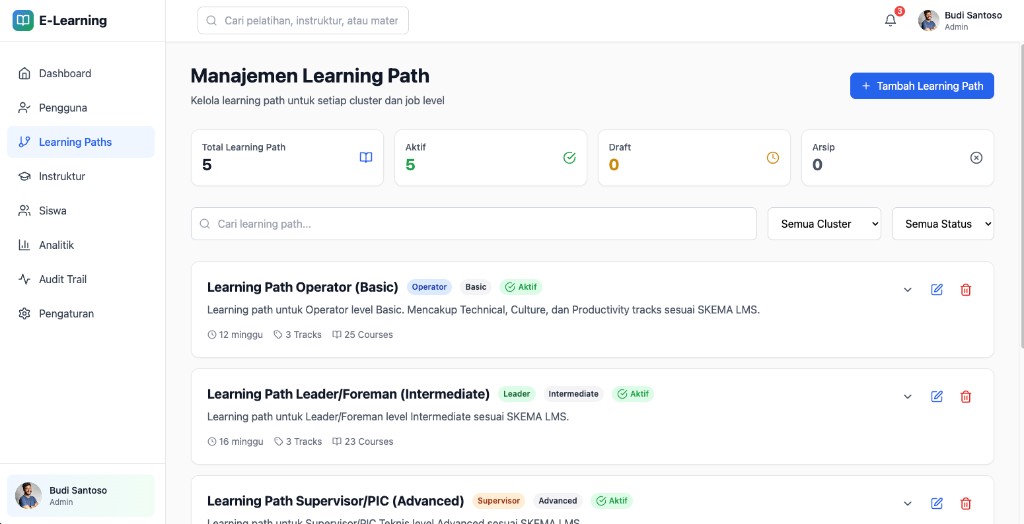Click the Tambah Learning Path button
The image size is (1024, 524).
tap(921, 86)
